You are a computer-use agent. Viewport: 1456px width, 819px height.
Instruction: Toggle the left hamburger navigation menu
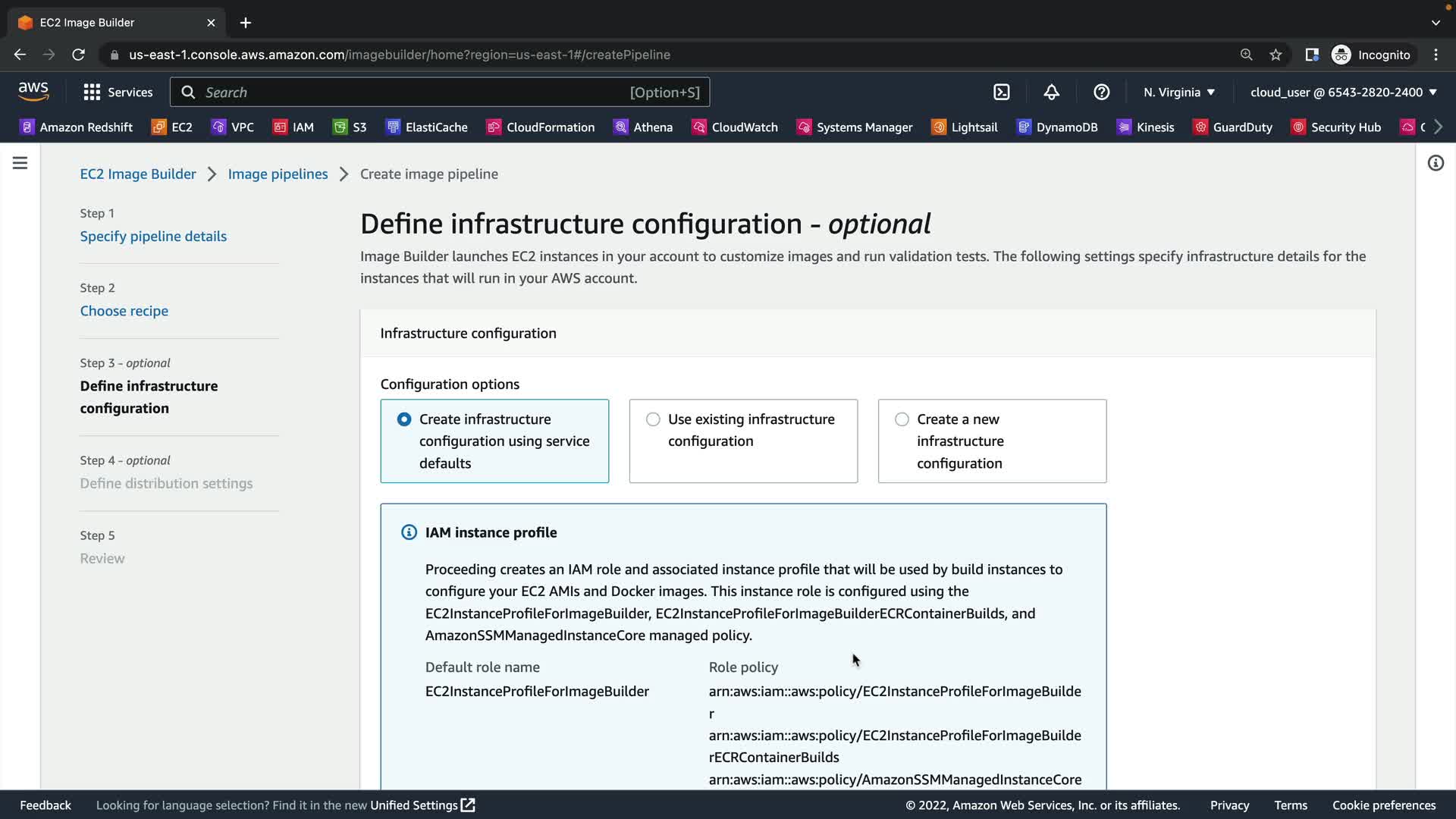pyautogui.click(x=20, y=163)
